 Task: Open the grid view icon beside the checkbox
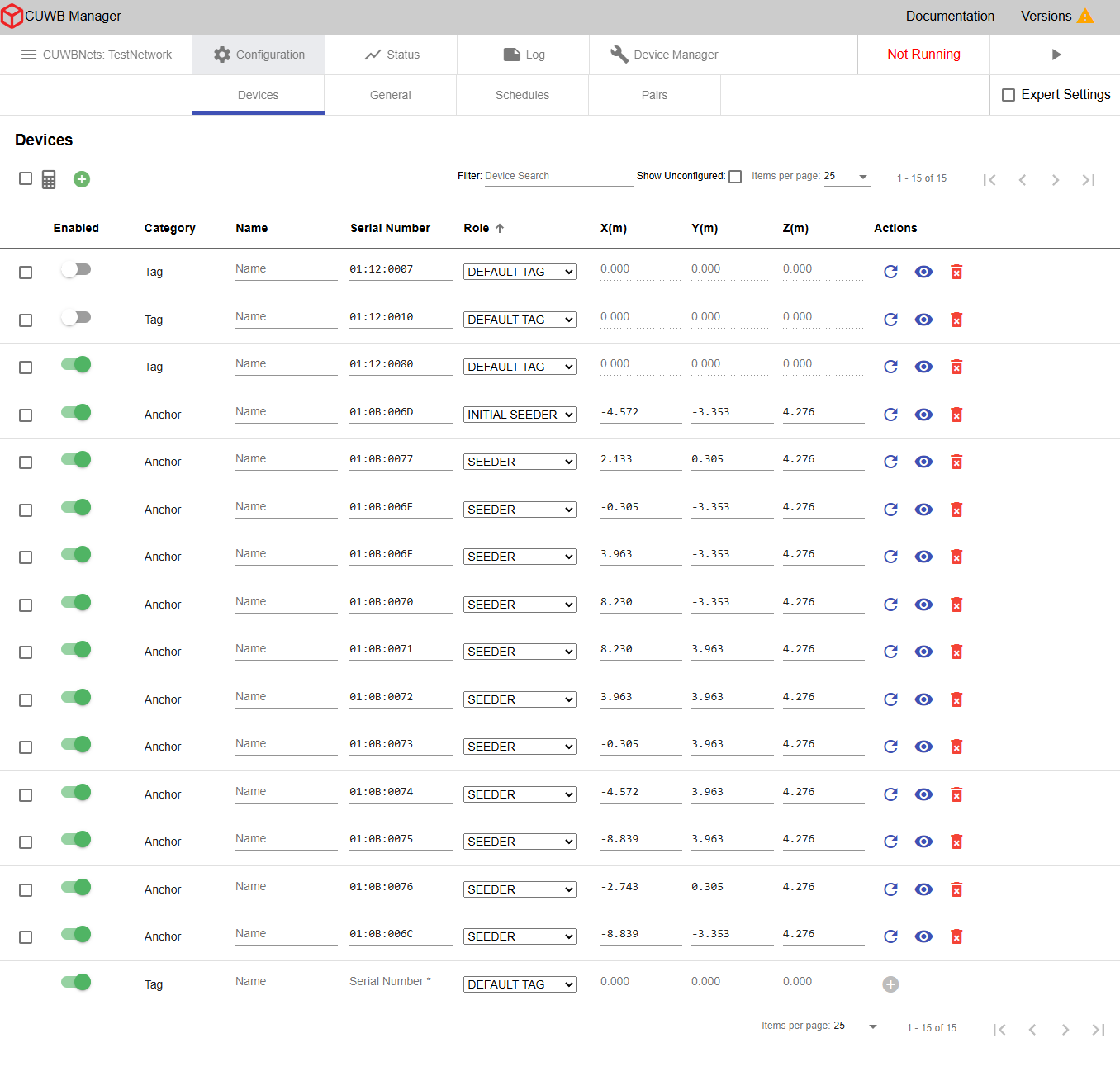pos(48,179)
